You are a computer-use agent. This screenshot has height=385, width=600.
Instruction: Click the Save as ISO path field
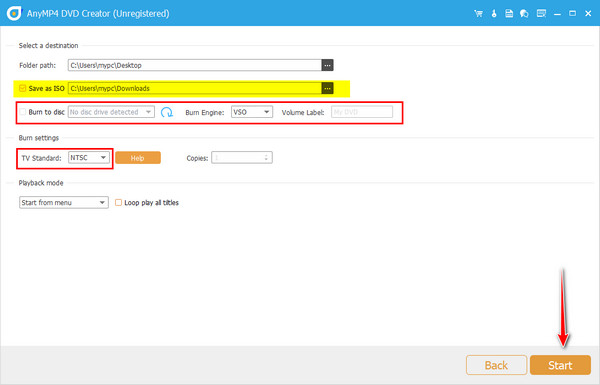(195, 88)
